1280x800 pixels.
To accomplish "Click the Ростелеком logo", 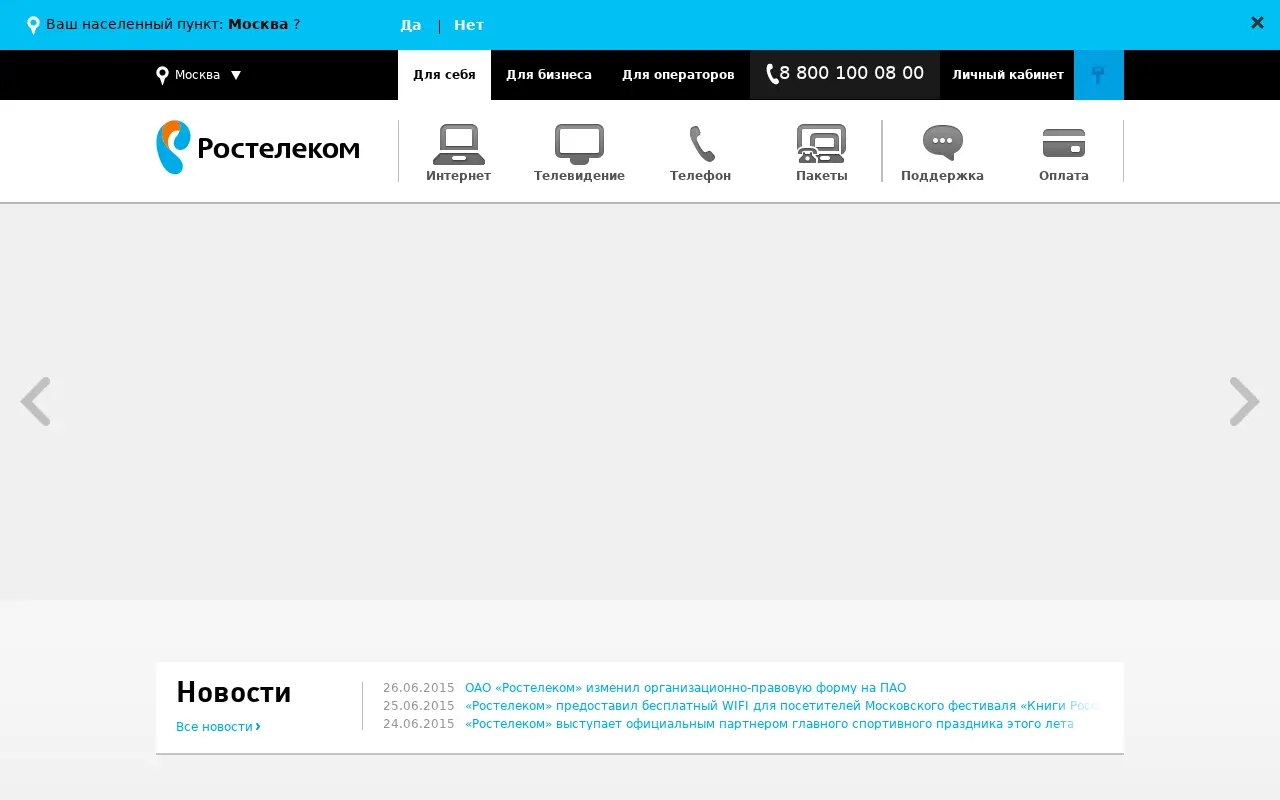I will pos(258,147).
